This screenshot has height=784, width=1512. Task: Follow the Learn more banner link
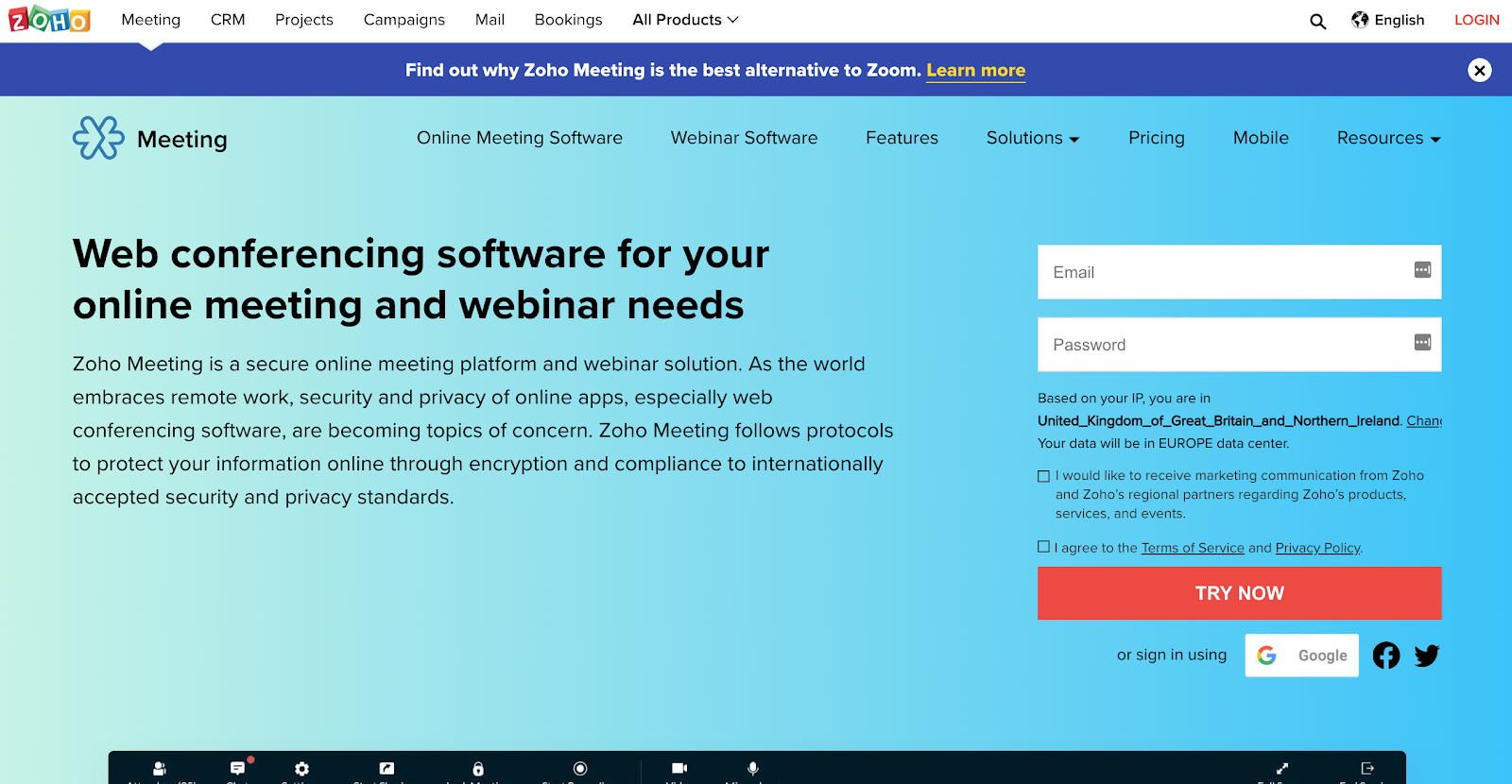[x=976, y=70]
